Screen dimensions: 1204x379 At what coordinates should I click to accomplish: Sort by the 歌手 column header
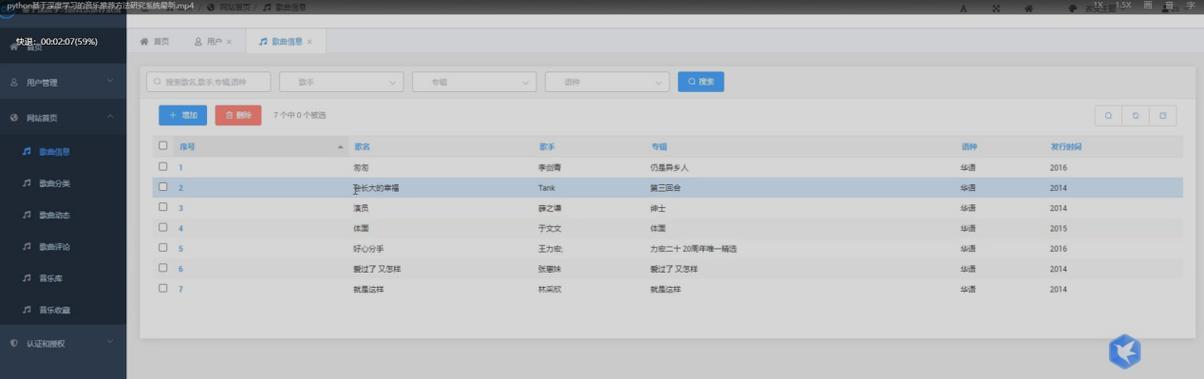pyautogui.click(x=547, y=147)
